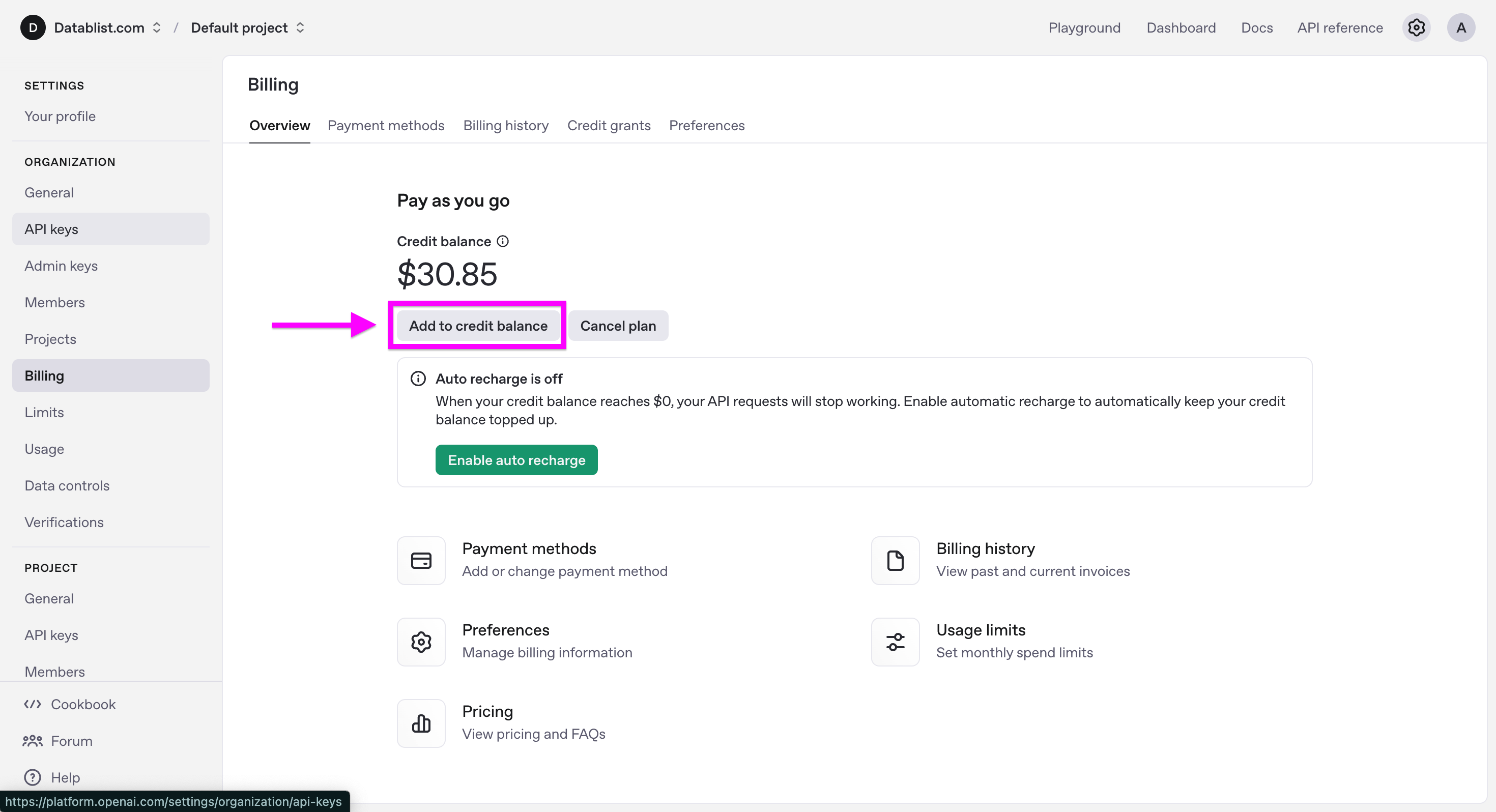The width and height of the screenshot is (1496, 812).
Task: Switch to the Billing history tab
Action: pyautogui.click(x=505, y=126)
